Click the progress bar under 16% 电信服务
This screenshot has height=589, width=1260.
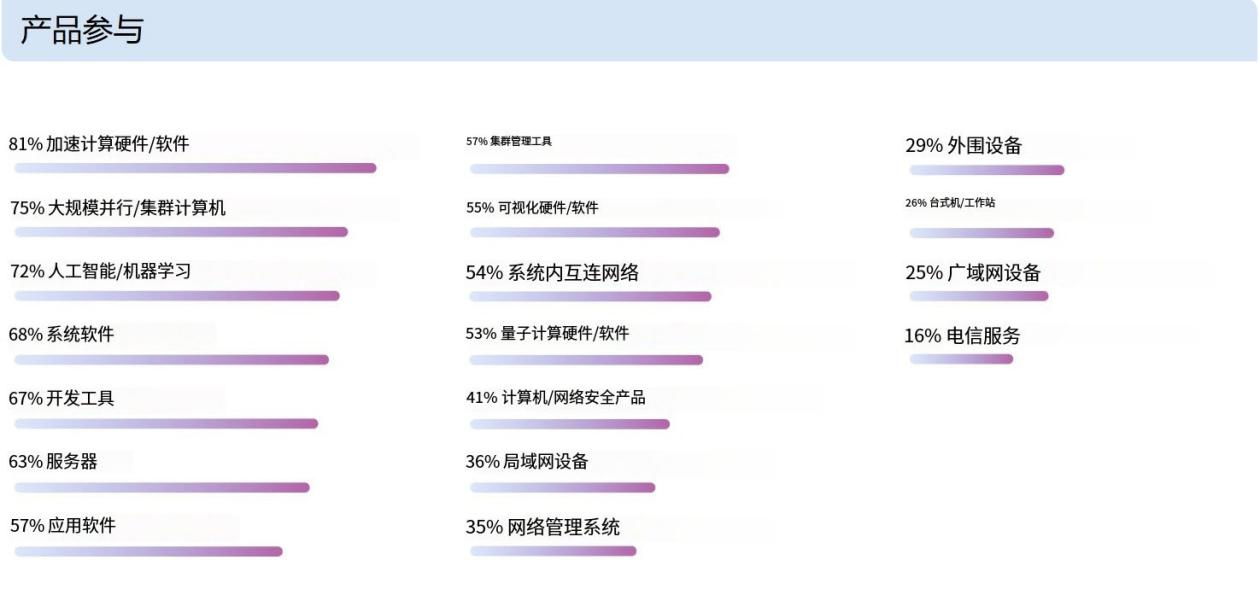tap(961, 359)
